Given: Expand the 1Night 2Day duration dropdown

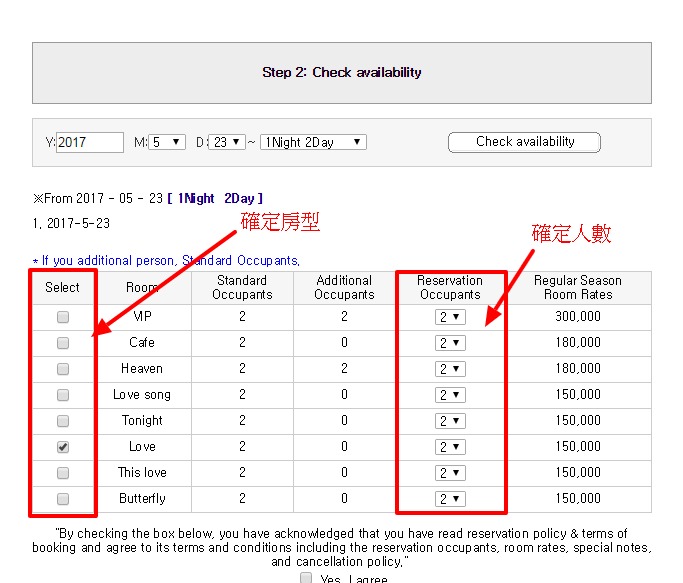Looking at the screenshot, I should (x=313, y=142).
